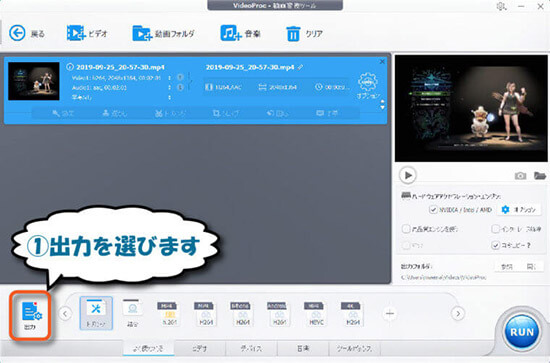Screen dimensions: 550x363
Task: Toggle the auto copy checkbox
Action: click(495, 245)
